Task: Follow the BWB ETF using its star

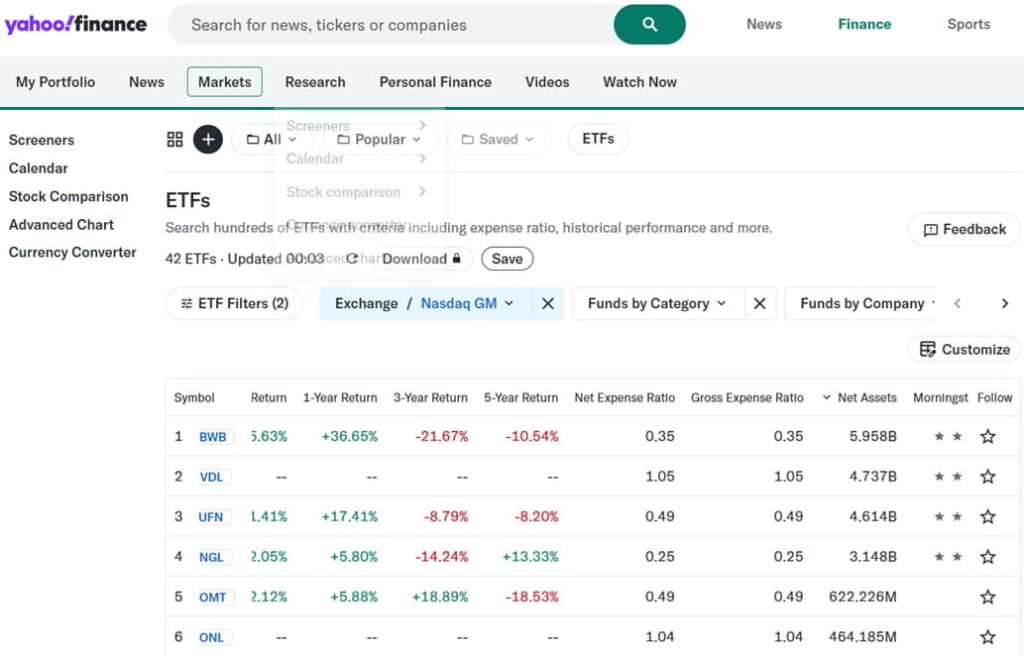Action: (x=988, y=436)
